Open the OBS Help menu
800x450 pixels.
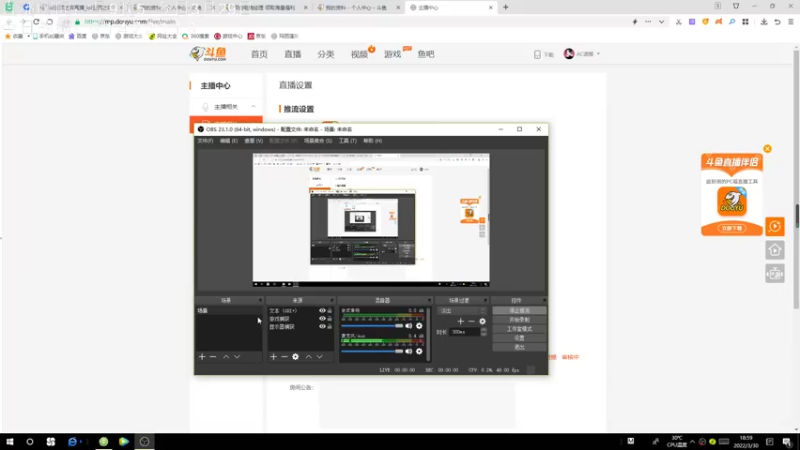(x=372, y=141)
